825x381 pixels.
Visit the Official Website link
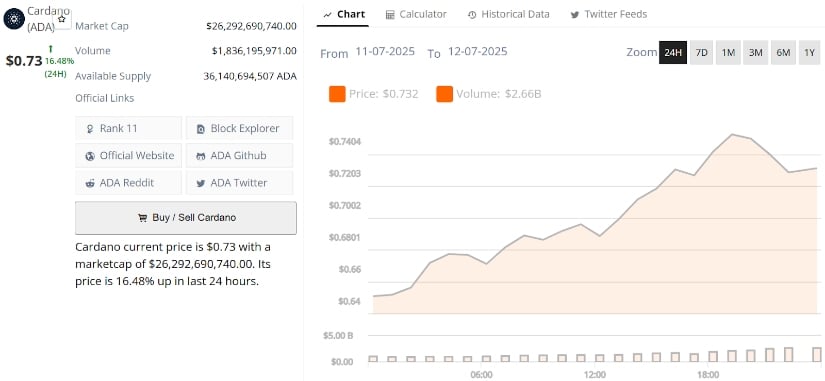[x=129, y=156]
